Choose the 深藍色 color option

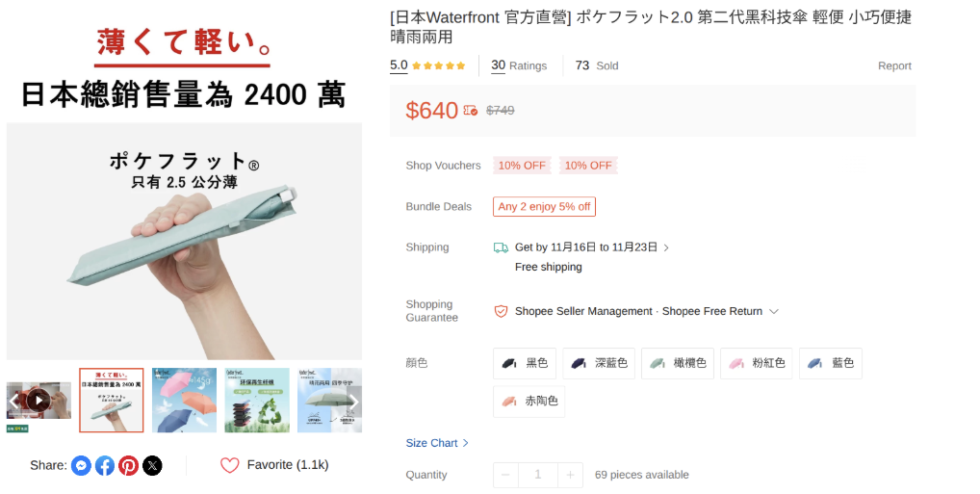pyautogui.click(x=599, y=363)
